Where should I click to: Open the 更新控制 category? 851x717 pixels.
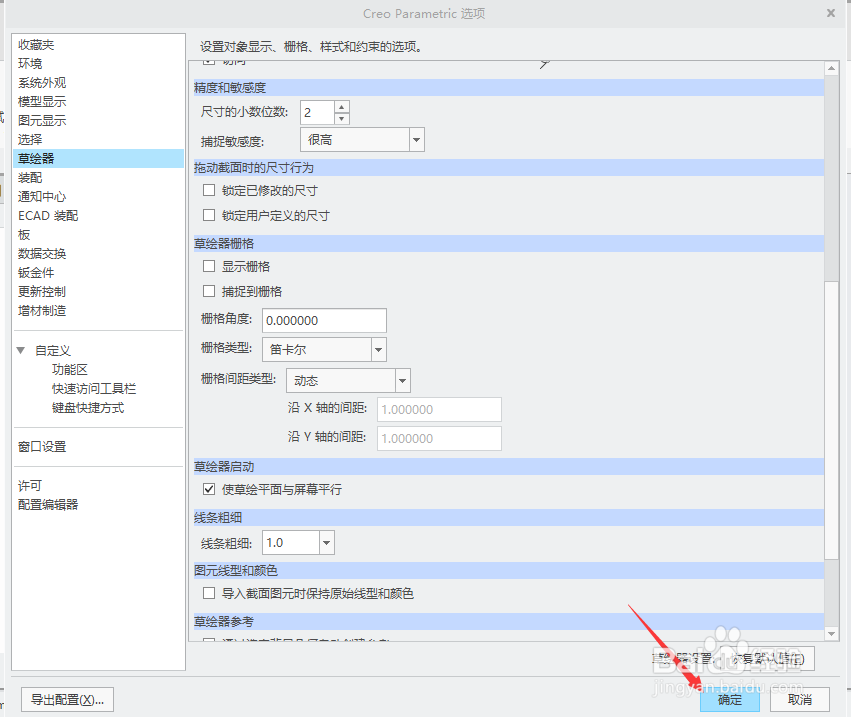42,291
